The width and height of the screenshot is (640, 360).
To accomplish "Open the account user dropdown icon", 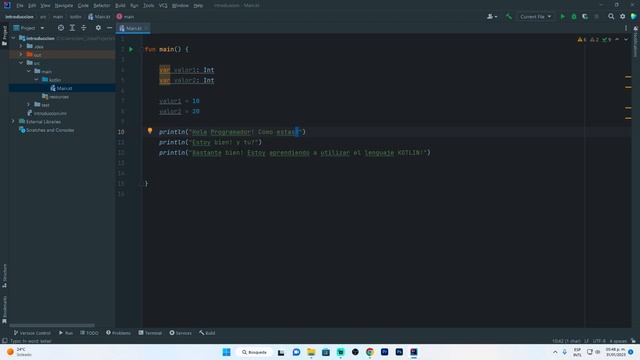I will [492, 17].
